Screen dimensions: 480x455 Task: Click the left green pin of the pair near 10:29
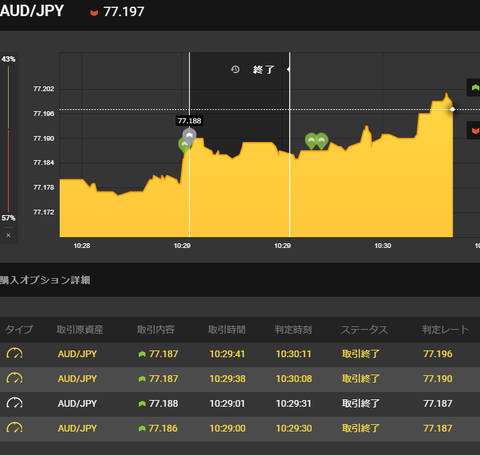coord(311,141)
